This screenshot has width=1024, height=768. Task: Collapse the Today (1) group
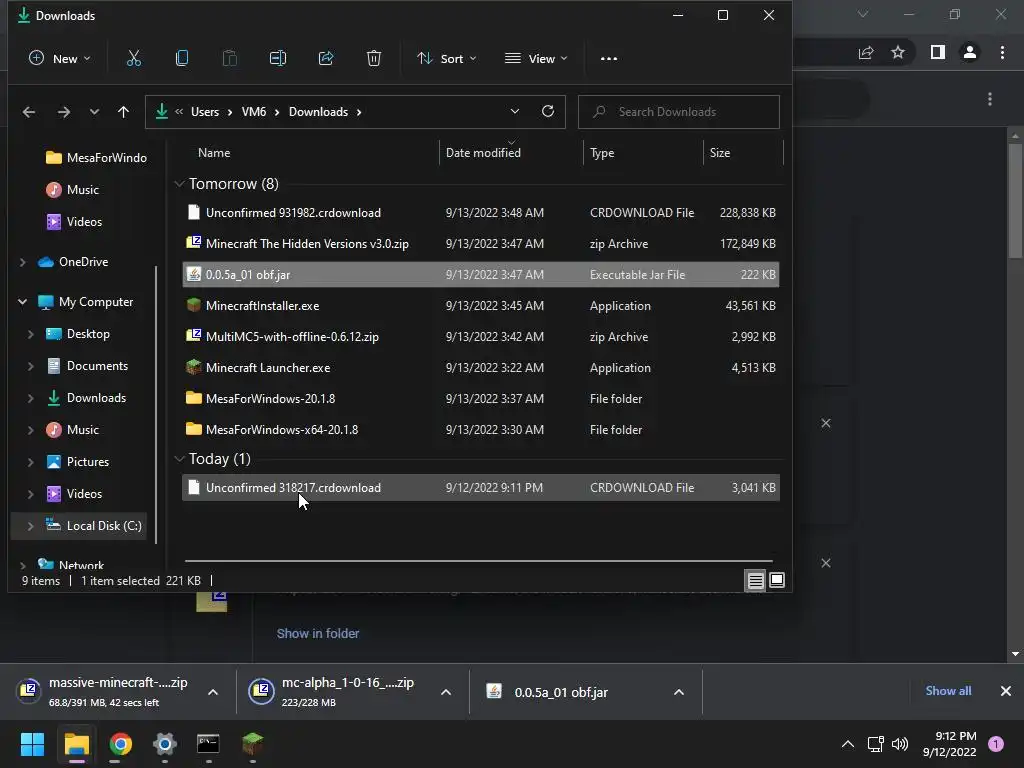(x=180, y=459)
